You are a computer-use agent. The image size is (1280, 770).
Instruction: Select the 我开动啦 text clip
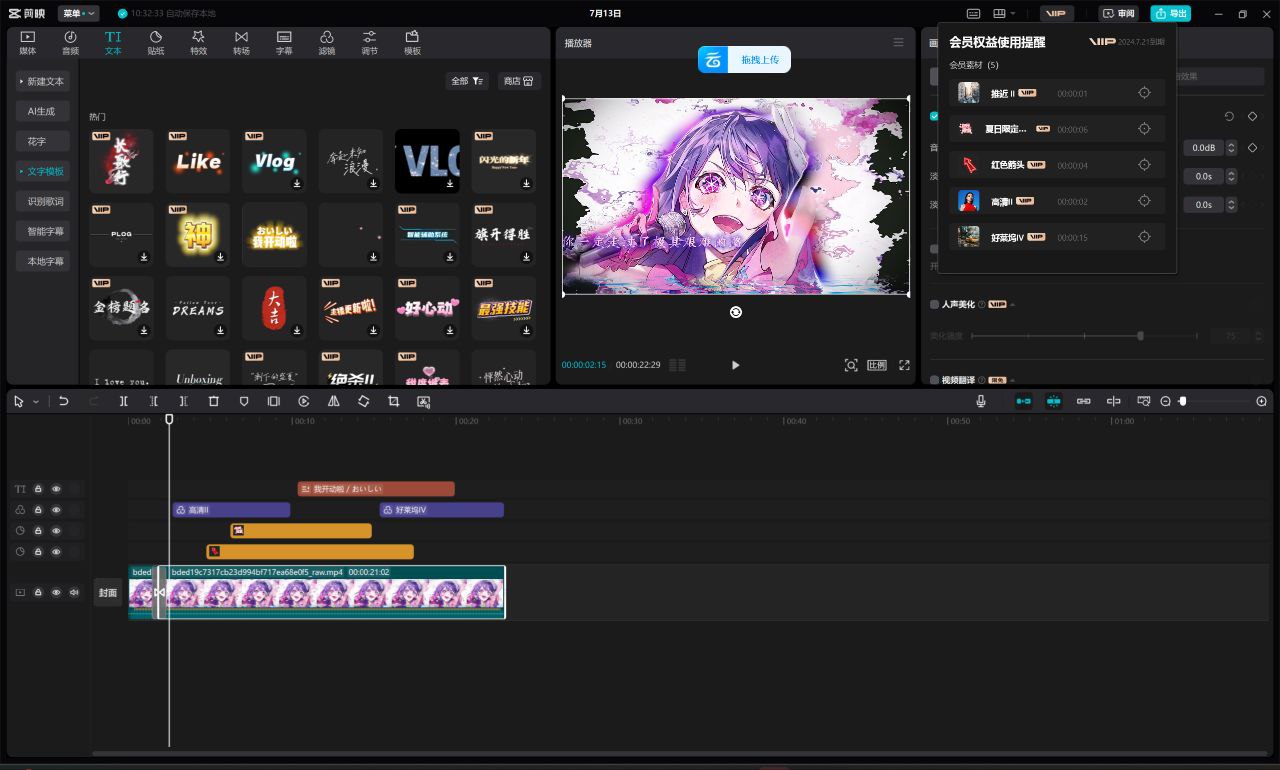coord(376,489)
